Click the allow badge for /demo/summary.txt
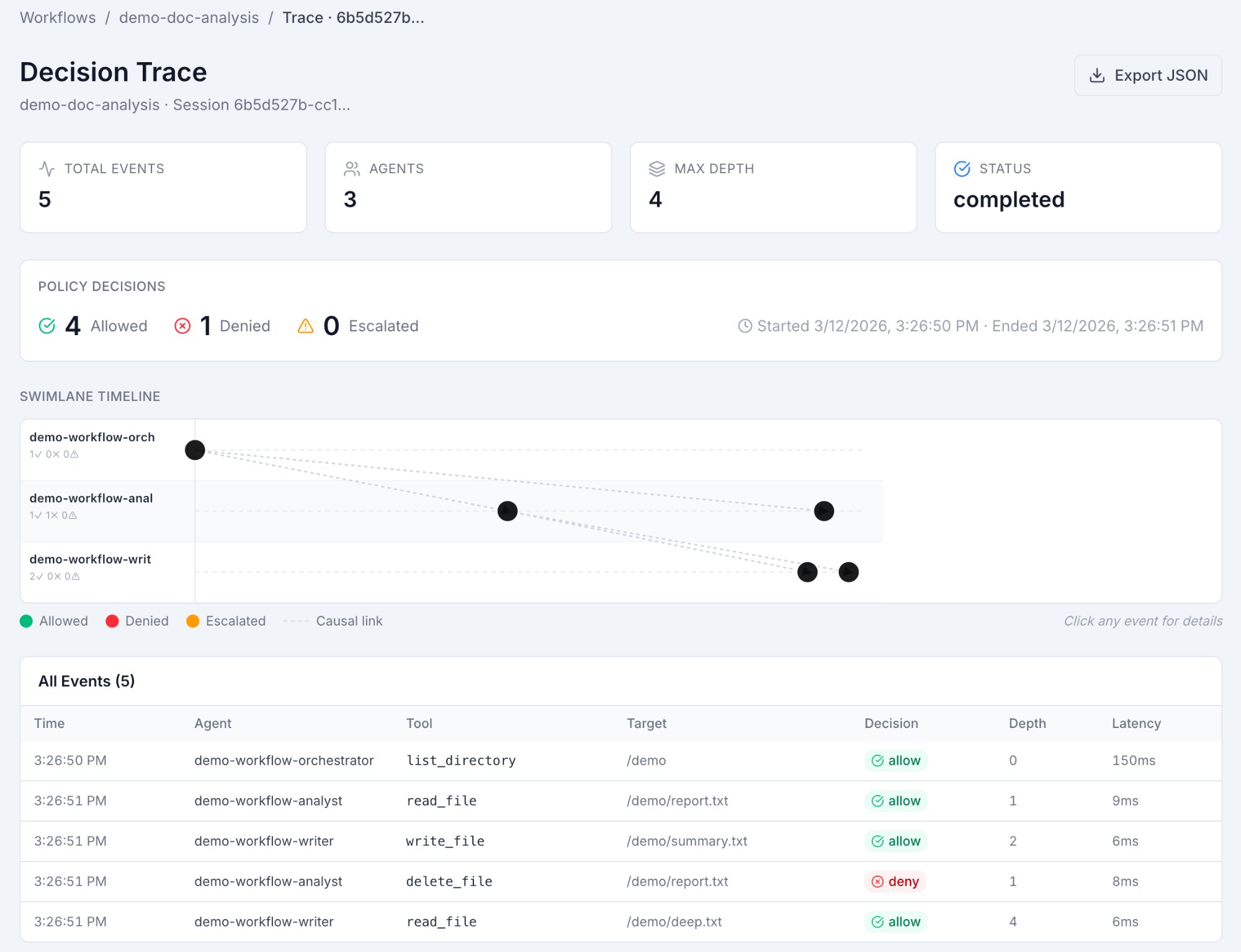 895,841
